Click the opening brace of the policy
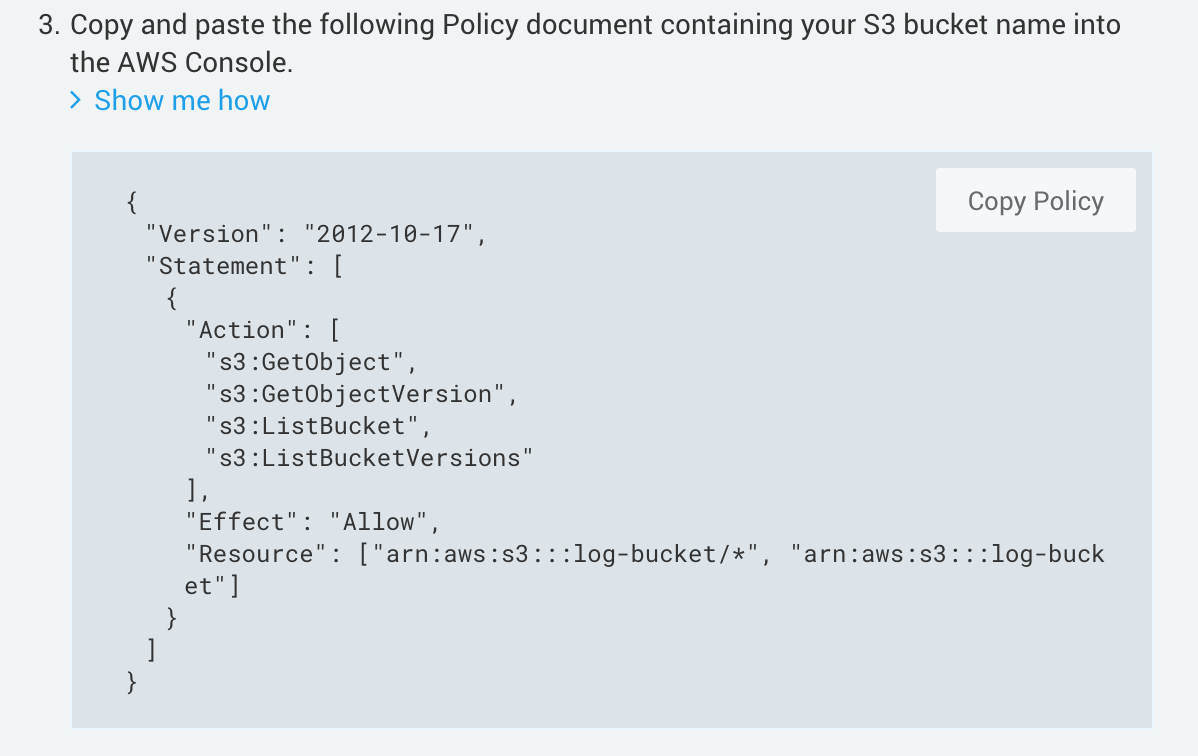Viewport: 1198px width, 756px height. (x=133, y=202)
